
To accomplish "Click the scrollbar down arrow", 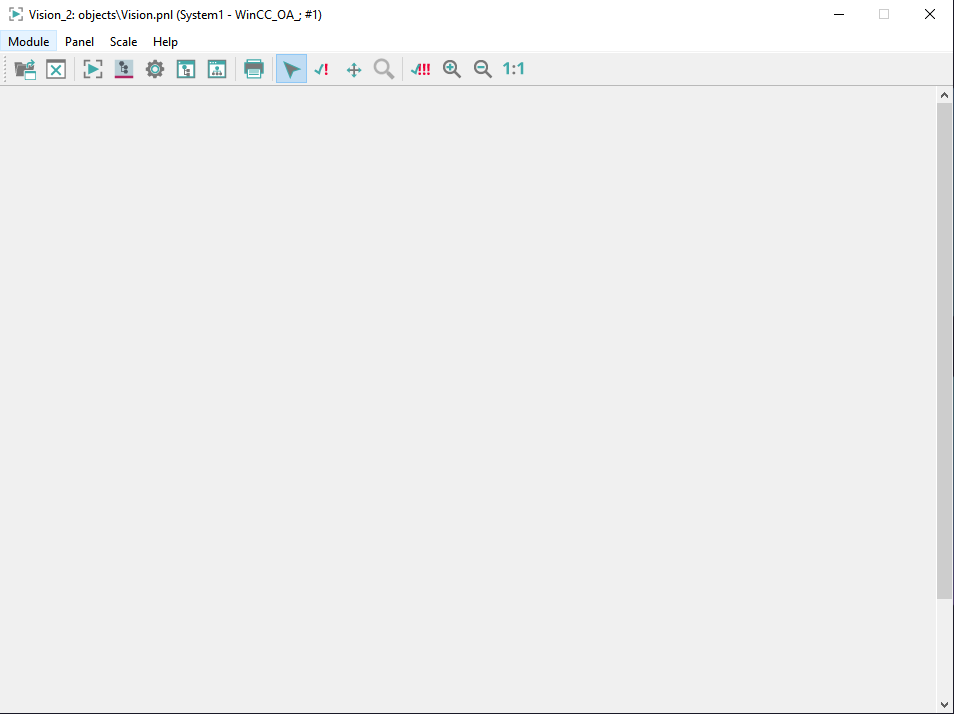I will coord(944,705).
